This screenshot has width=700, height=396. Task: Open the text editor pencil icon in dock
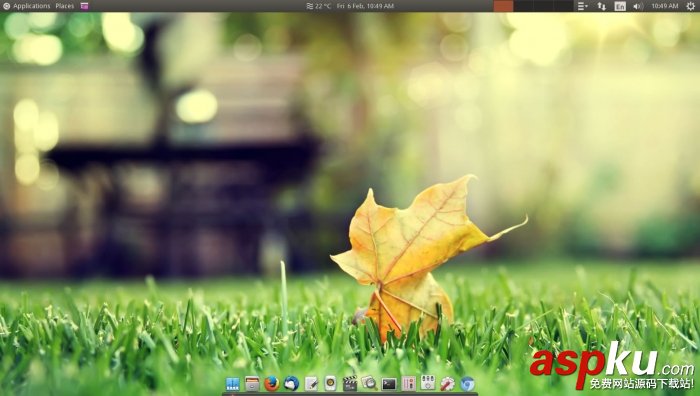311,383
